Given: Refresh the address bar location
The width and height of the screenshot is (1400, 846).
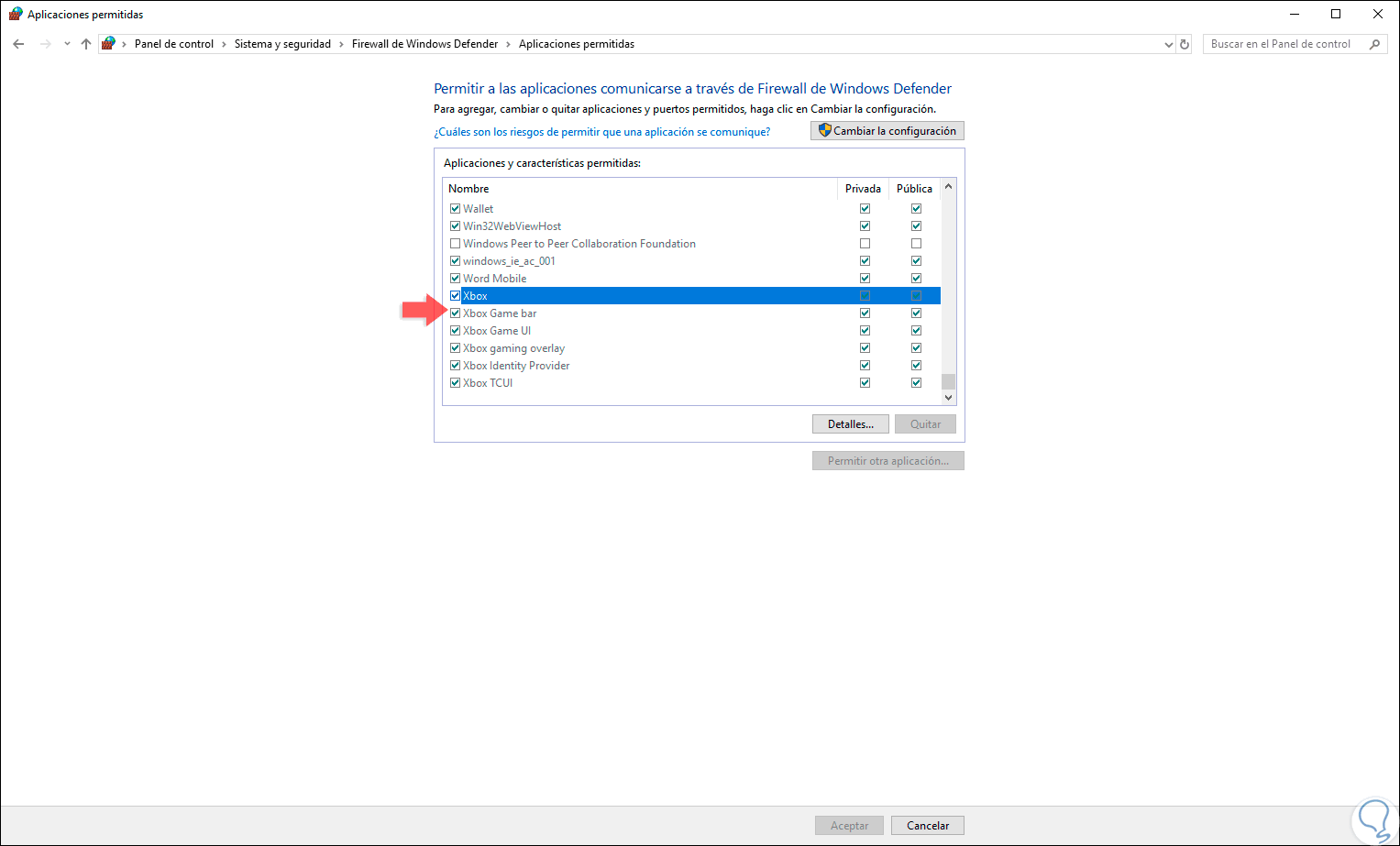Looking at the screenshot, I should coord(1185,44).
